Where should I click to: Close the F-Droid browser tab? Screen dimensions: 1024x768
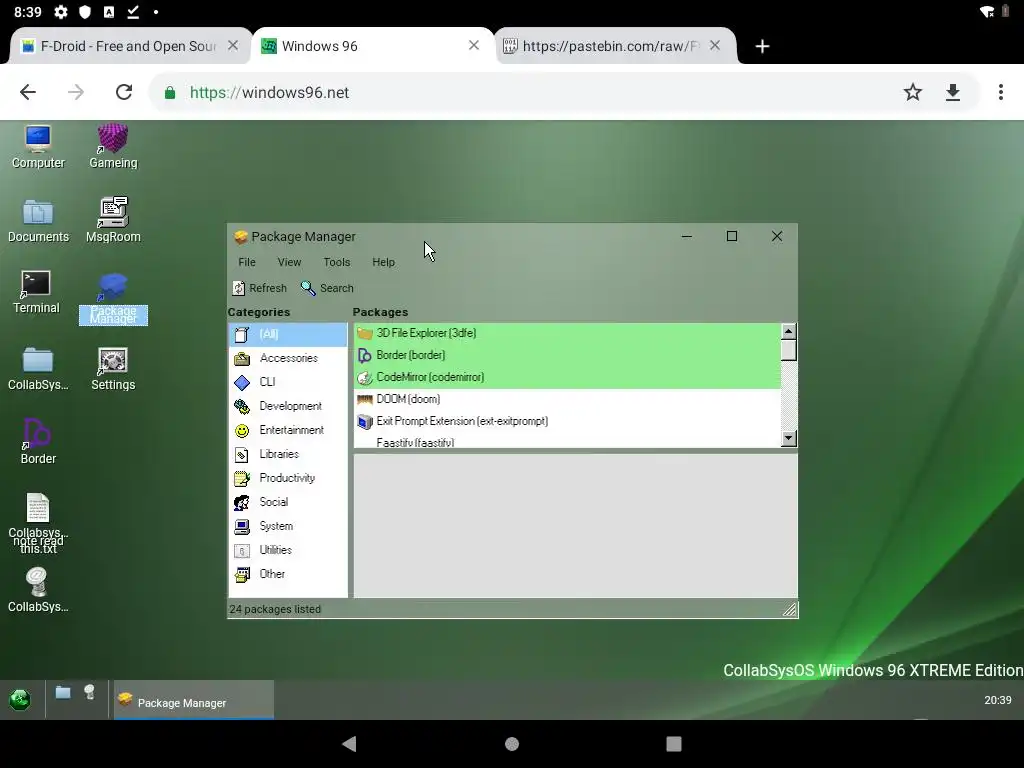pyautogui.click(x=233, y=45)
